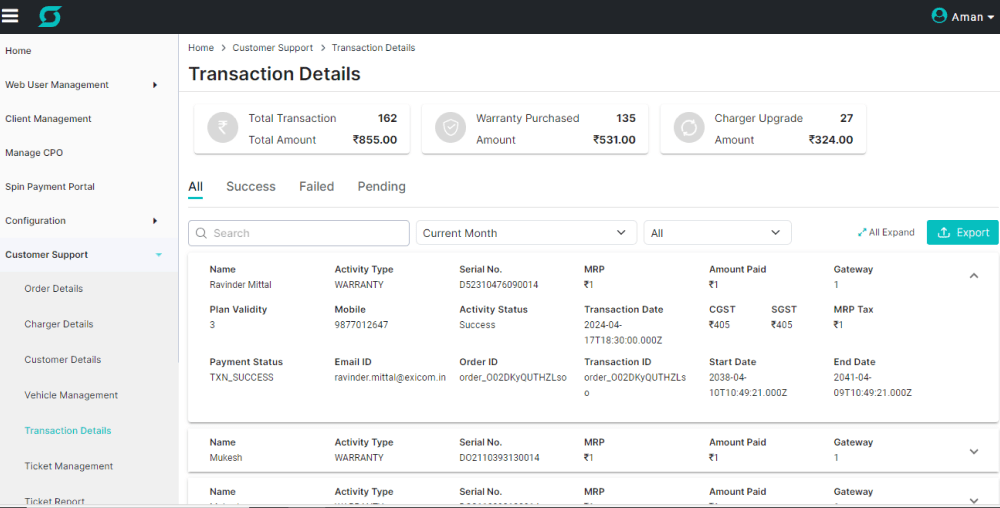Expand the Mukesh transaction row
This screenshot has width=1000, height=508.
(x=974, y=451)
